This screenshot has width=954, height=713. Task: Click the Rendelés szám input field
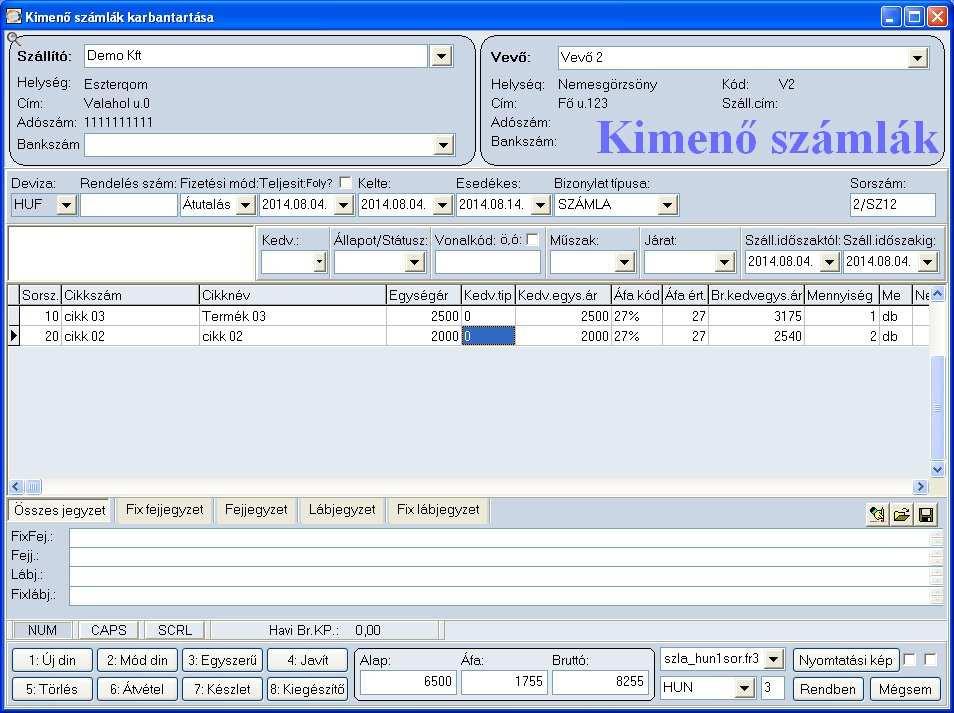tap(129, 205)
